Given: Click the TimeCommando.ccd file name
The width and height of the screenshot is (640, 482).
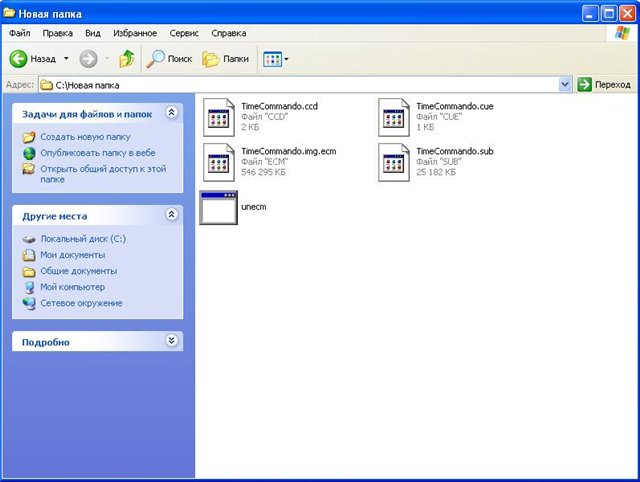Looking at the screenshot, I should 280,106.
